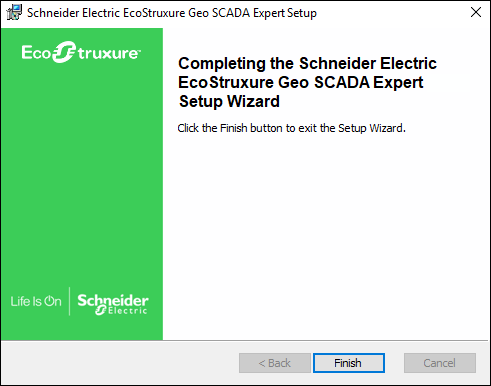Image resolution: width=491 pixels, height=386 pixels.
Task: Close the Geo SCADA Expert Setup window
Action: click(x=476, y=12)
